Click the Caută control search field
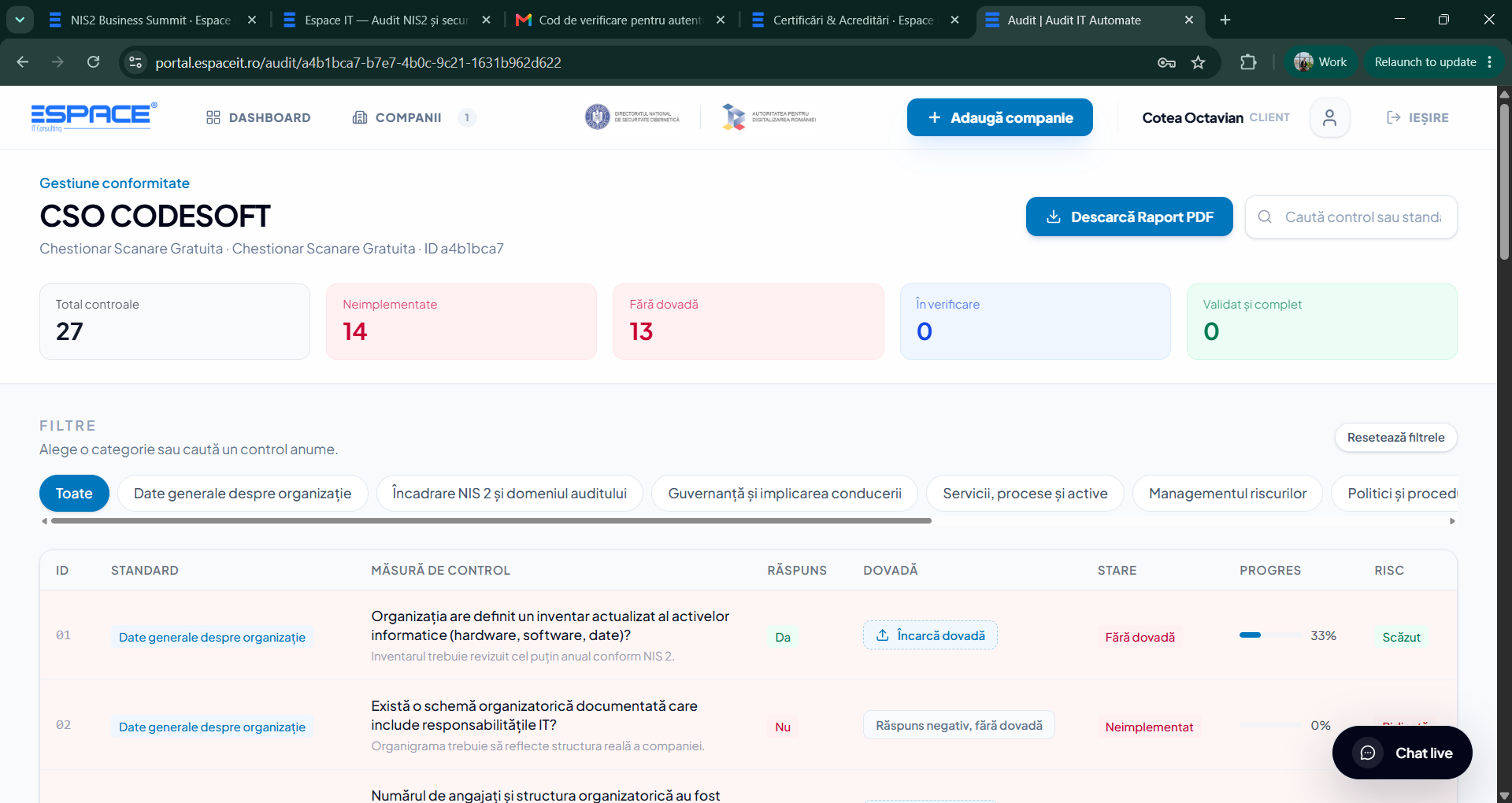 [x=1351, y=216]
